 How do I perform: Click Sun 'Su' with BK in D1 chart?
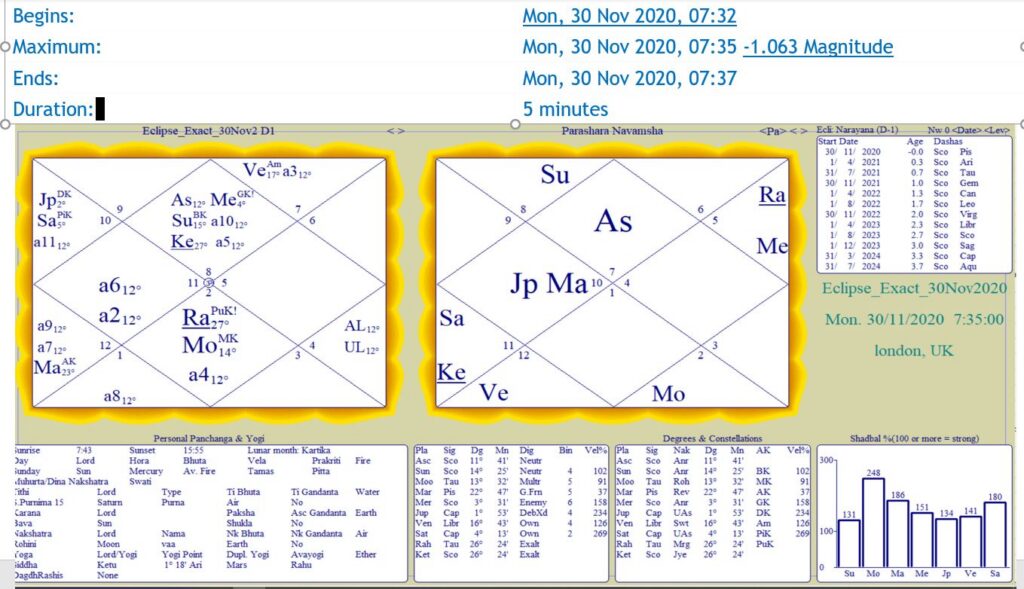click(189, 221)
